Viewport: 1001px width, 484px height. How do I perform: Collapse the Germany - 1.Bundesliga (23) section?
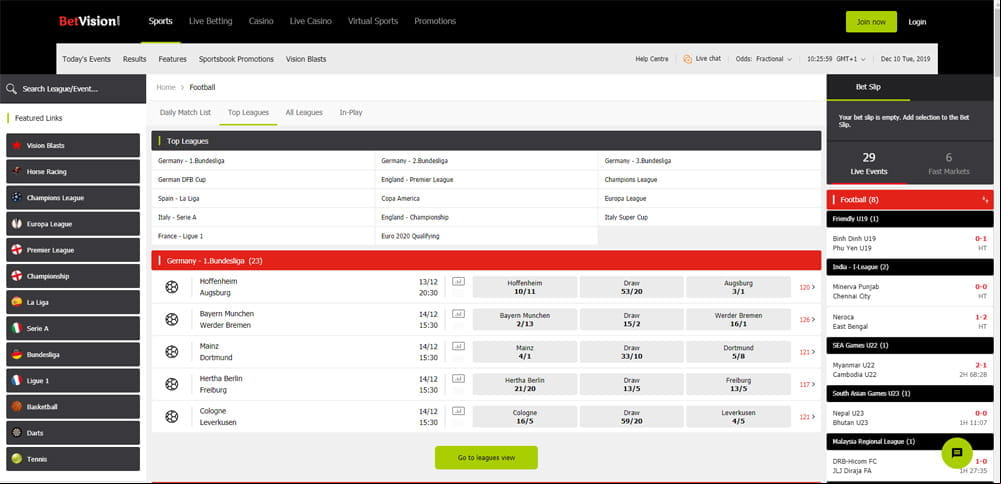pyautogui.click(x=486, y=261)
